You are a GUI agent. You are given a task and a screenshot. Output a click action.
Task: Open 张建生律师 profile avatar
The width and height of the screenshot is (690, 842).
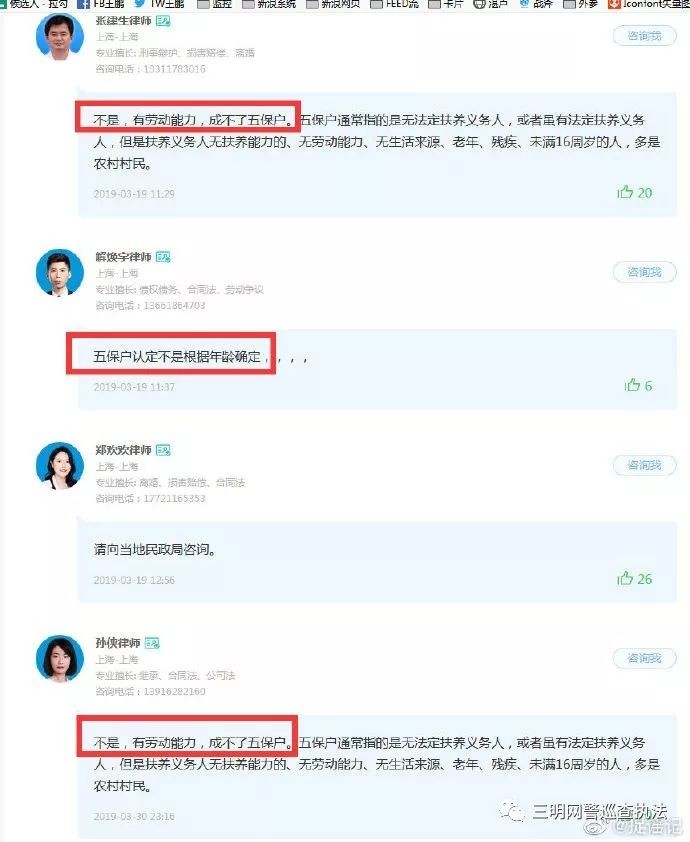tap(60, 37)
